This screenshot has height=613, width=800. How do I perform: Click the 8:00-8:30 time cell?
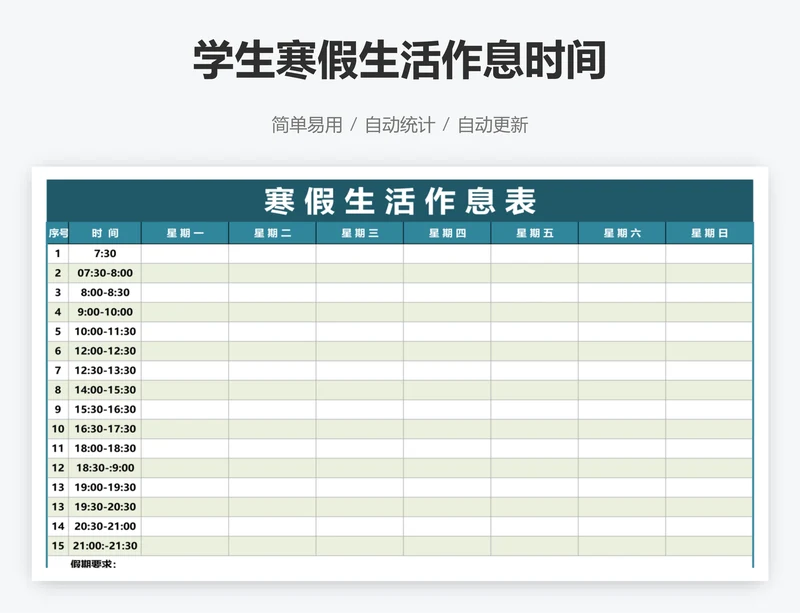[105, 292]
